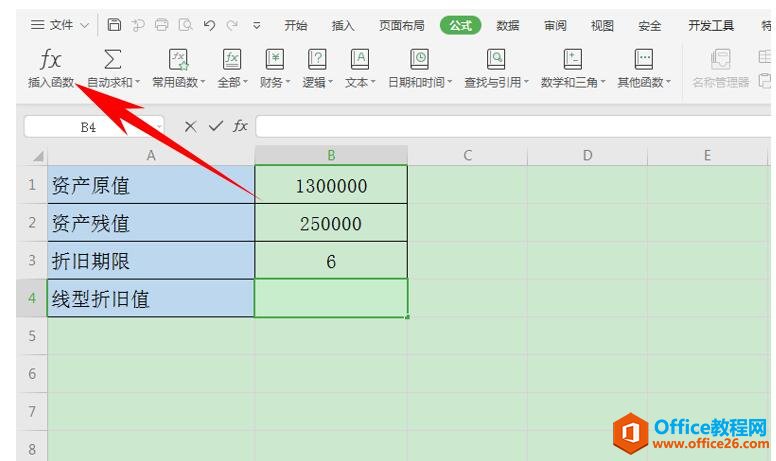Switch to the 安全 ribbon tab
This screenshot has height=461, width=776.
(649, 25)
